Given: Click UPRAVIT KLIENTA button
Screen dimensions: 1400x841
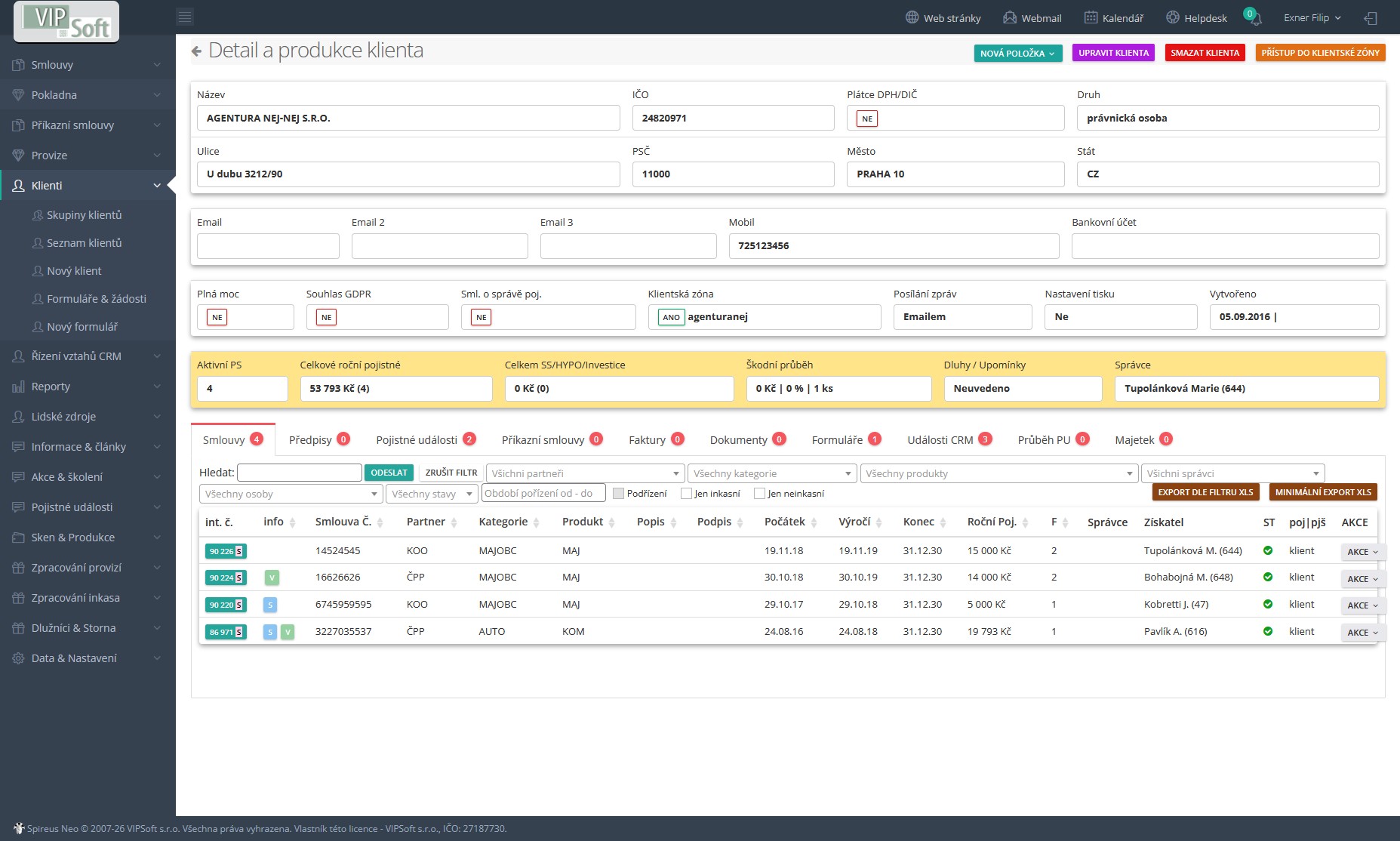Looking at the screenshot, I should tap(1113, 53).
